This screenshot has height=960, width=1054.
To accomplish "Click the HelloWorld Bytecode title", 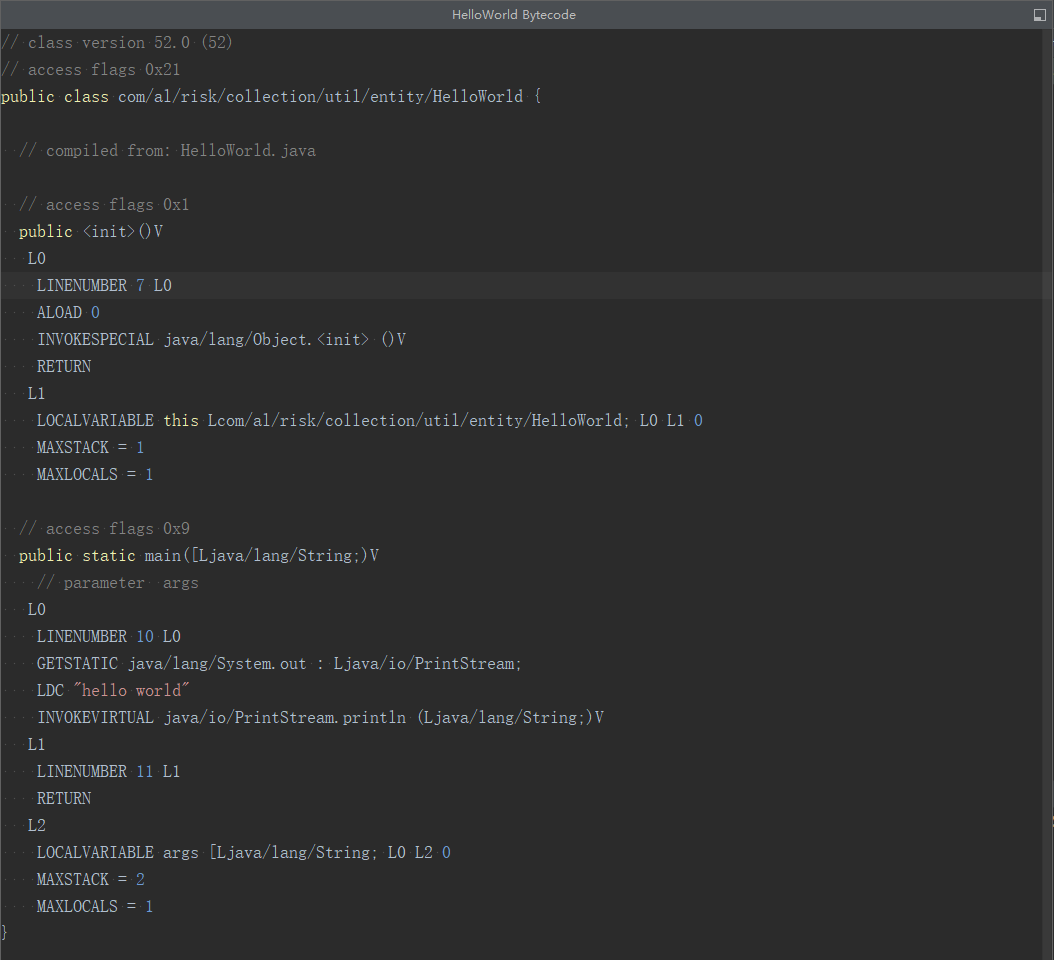I will tap(514, 15).
